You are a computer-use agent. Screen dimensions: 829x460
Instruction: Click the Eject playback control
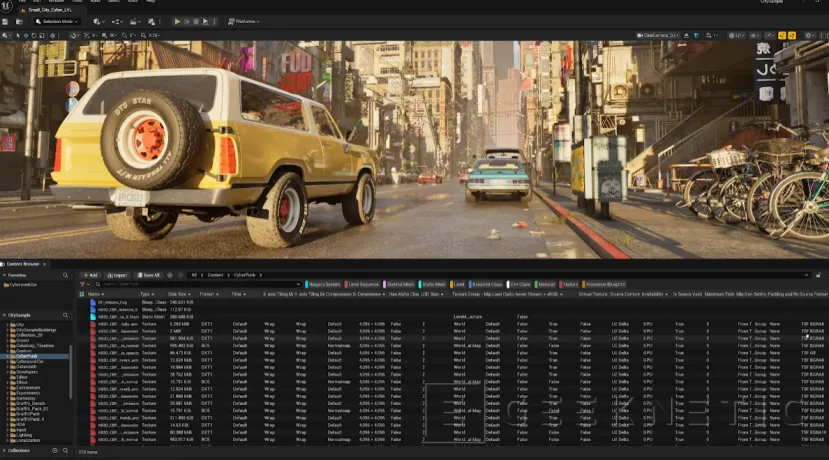(205, 22)
